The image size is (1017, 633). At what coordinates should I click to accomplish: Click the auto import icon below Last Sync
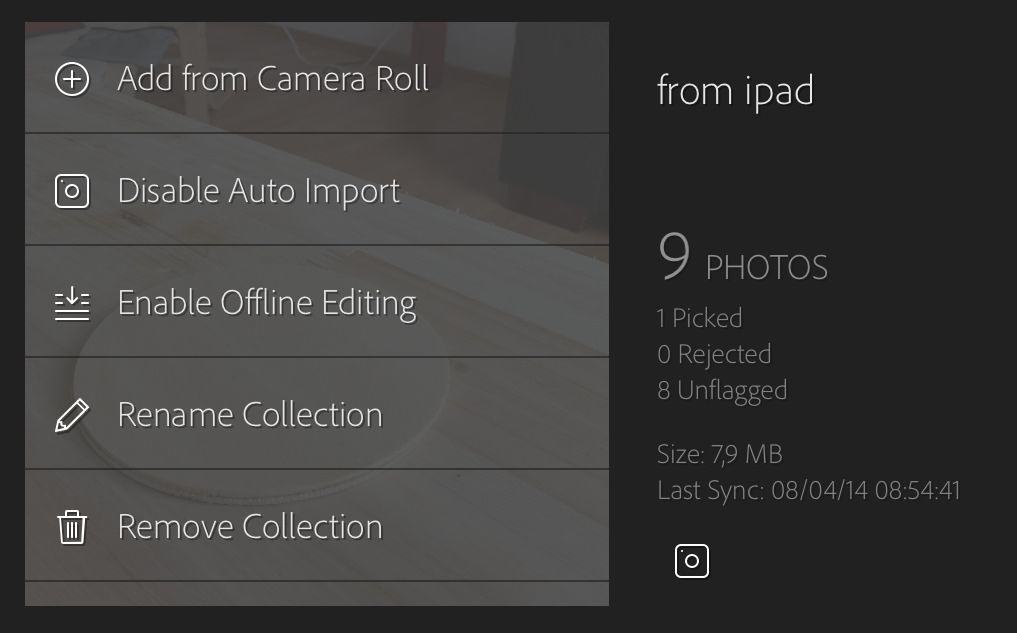tap(692, 561)
